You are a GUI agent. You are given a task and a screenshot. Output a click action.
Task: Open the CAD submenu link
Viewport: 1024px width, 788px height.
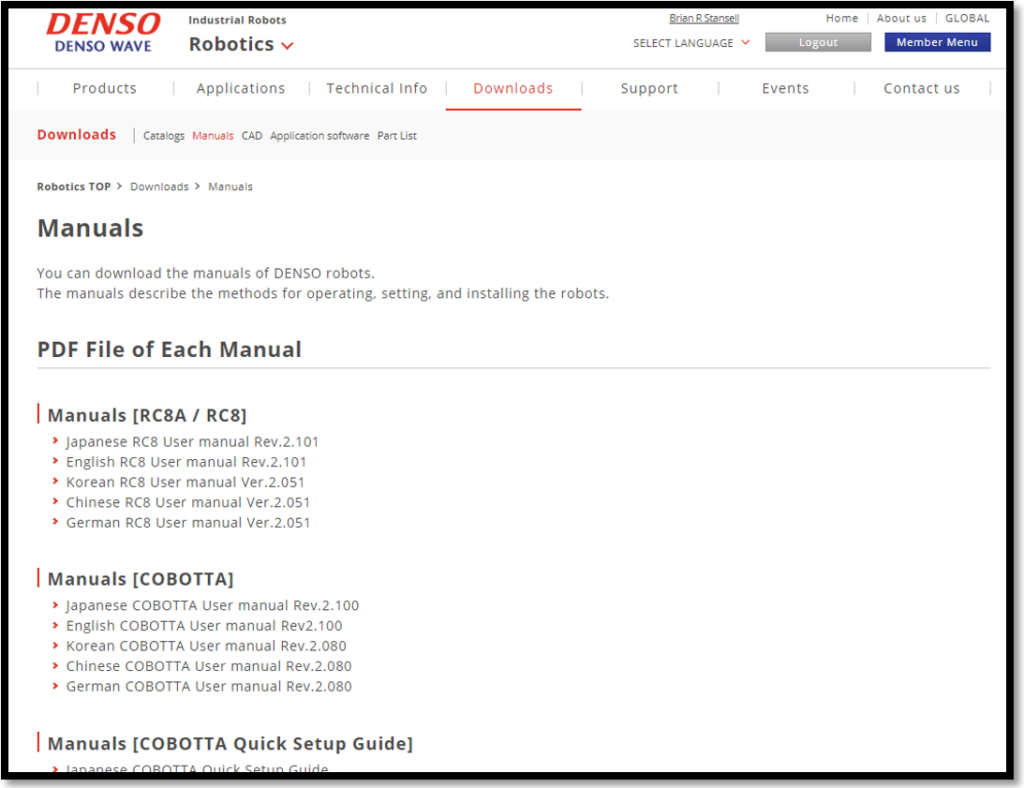(252, 136)
